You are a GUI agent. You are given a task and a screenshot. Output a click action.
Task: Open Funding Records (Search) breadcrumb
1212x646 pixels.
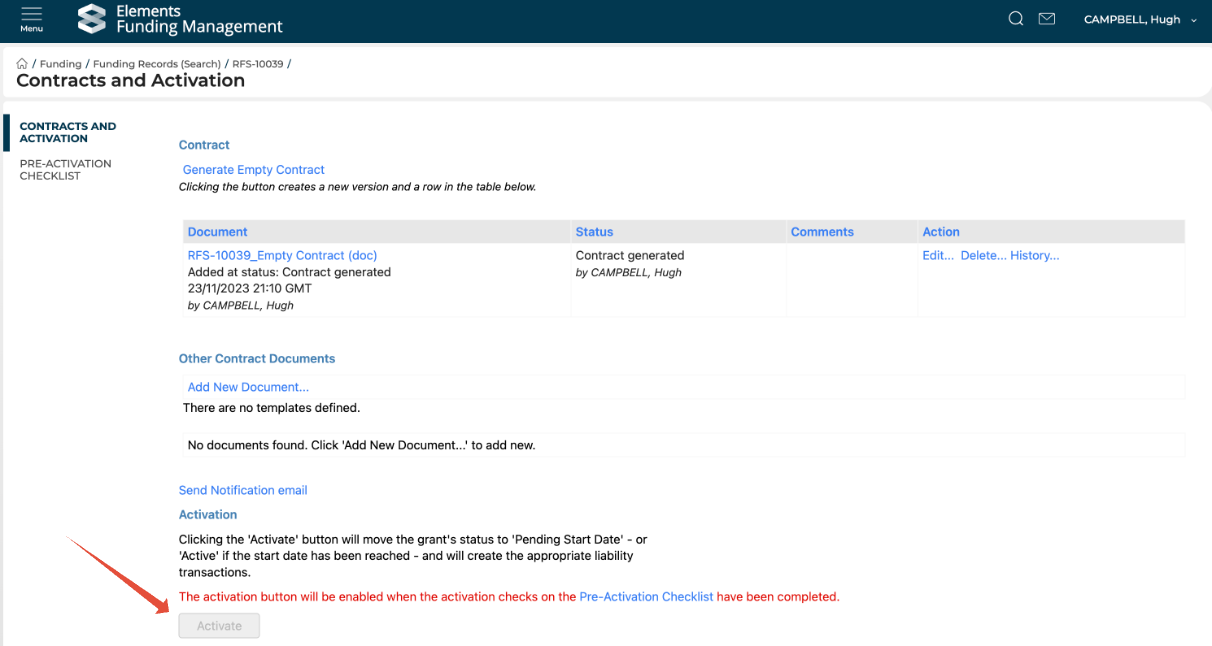[x=157, y=64]
